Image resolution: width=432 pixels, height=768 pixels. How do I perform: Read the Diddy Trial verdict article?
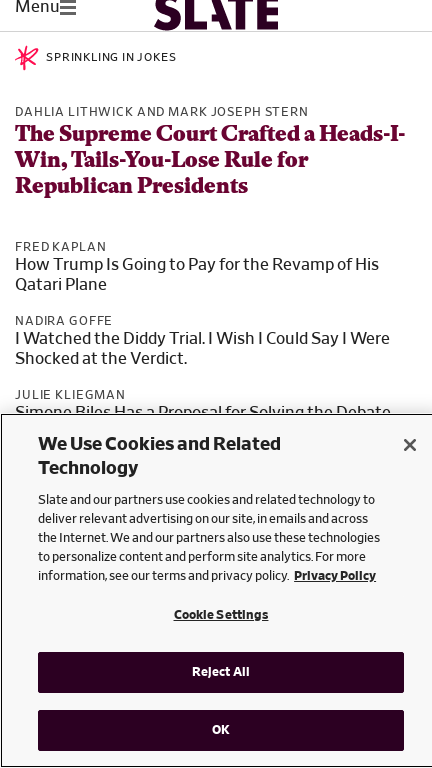202,348
